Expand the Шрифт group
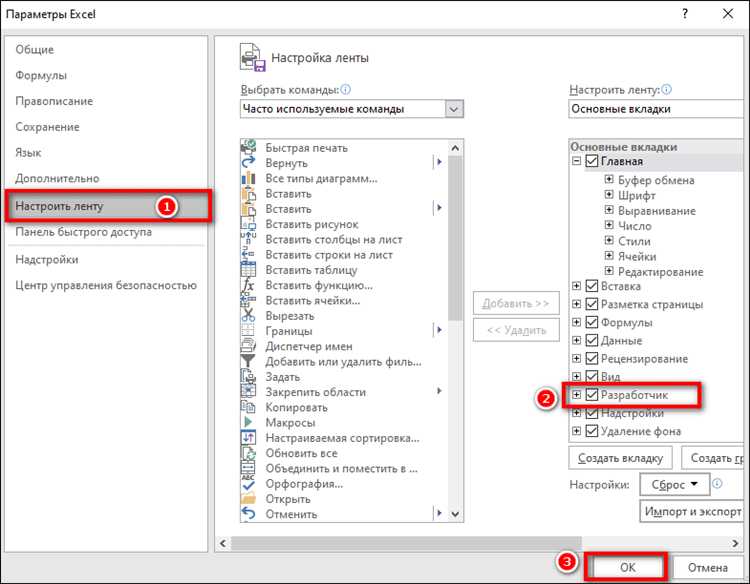This screenshot has height=584, width=750. (608, 195)
